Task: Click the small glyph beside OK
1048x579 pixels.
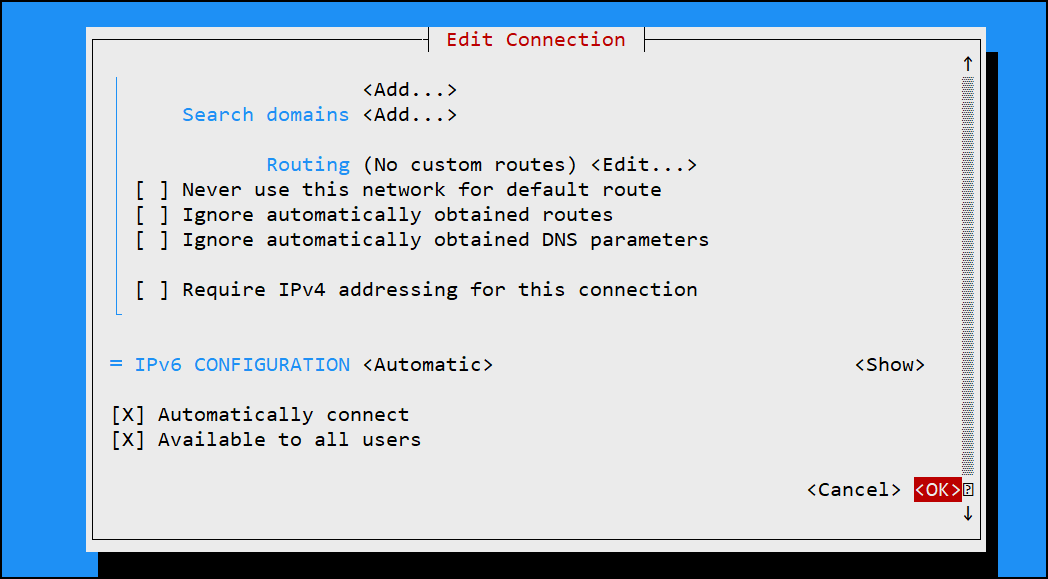Action: point(968,490)
